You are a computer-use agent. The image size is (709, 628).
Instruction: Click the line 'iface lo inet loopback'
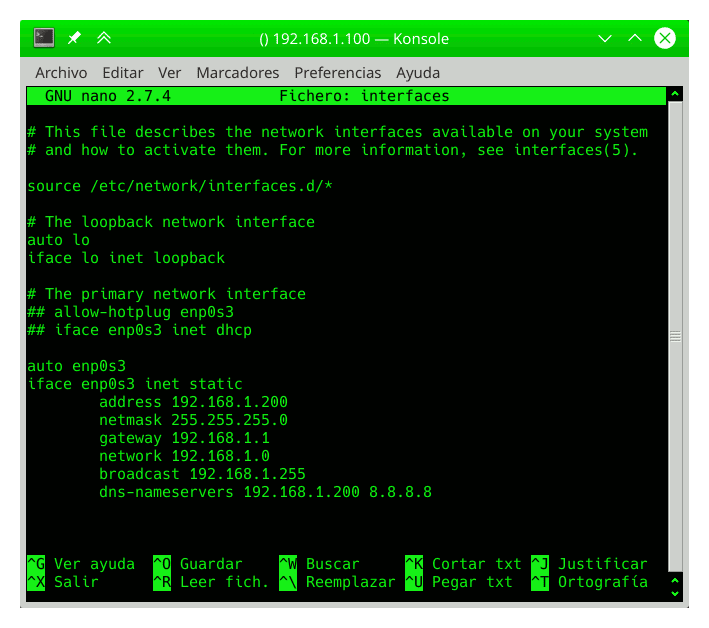coord(126,258)
